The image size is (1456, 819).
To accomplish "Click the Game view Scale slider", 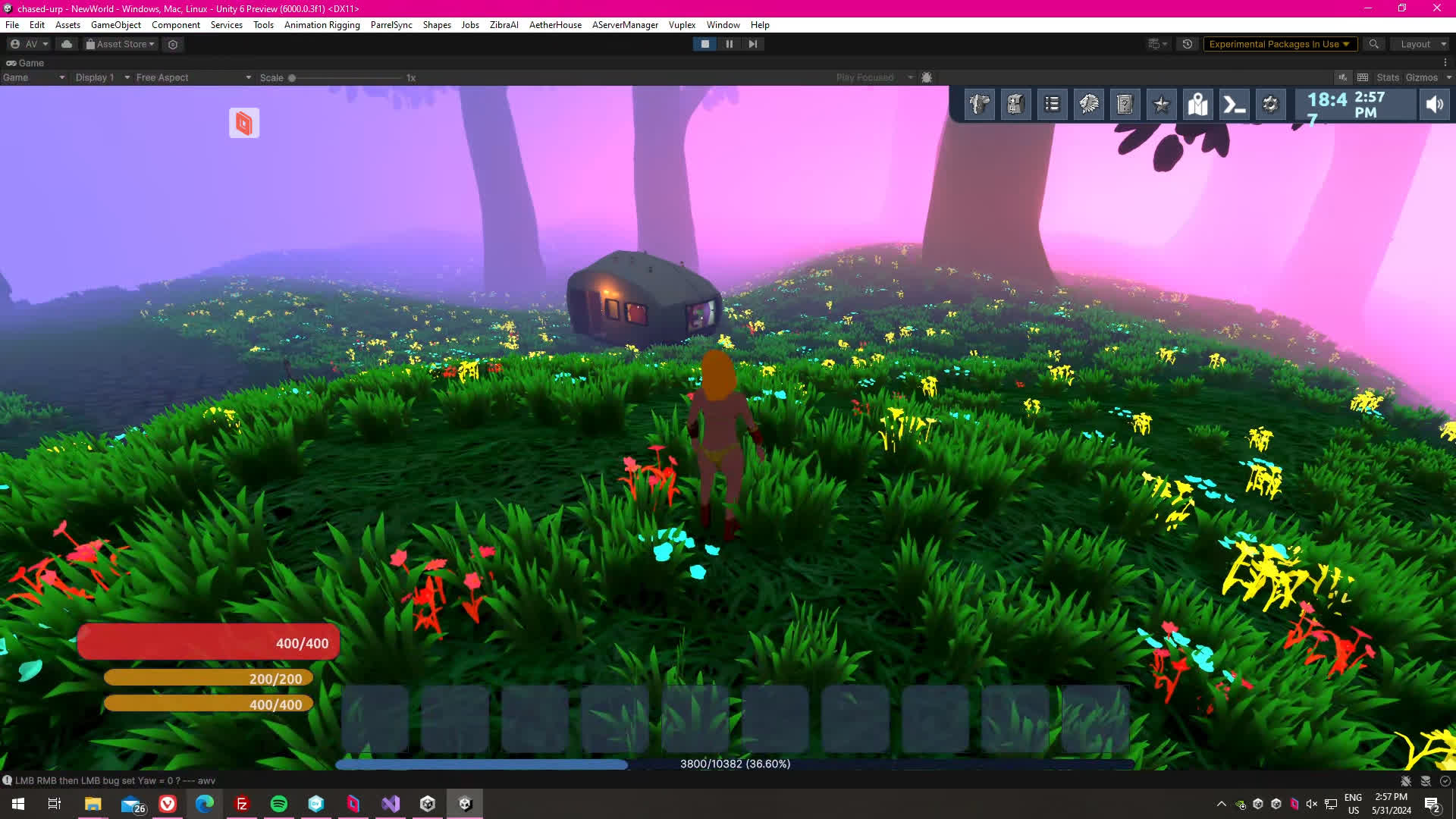I will 346,77.
